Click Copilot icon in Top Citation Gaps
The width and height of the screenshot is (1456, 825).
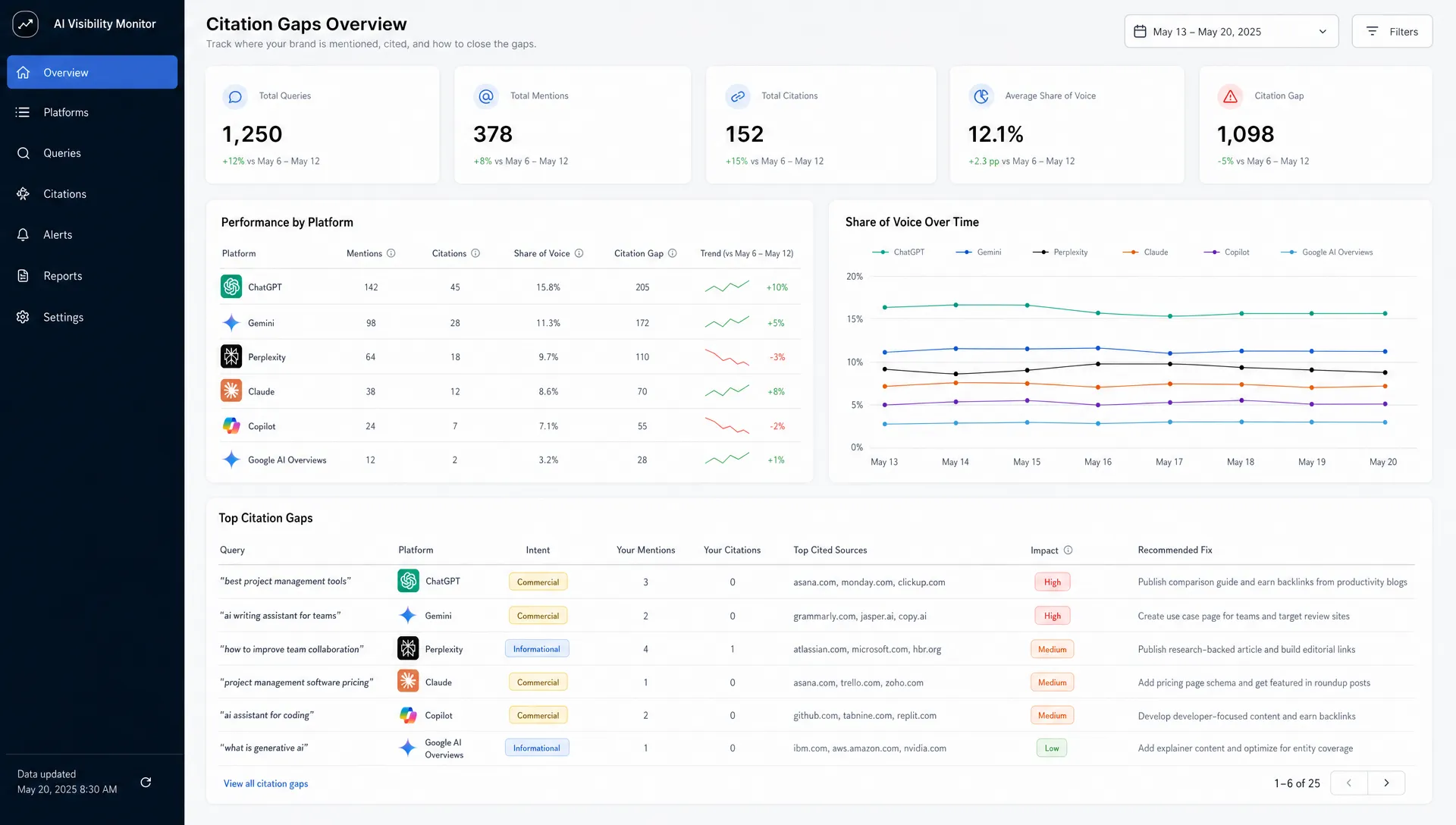tap(408, 715)
